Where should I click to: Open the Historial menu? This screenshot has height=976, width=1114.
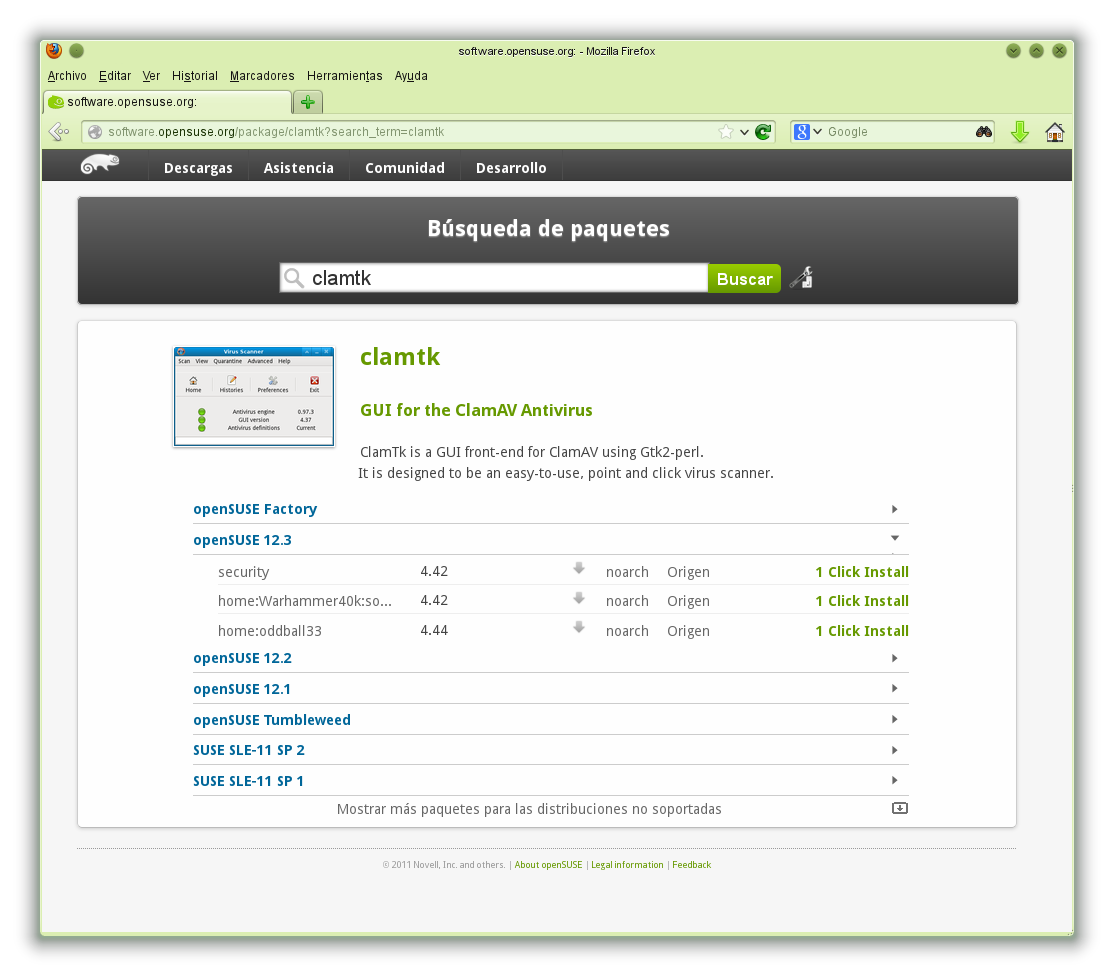(x=195, y=75)
